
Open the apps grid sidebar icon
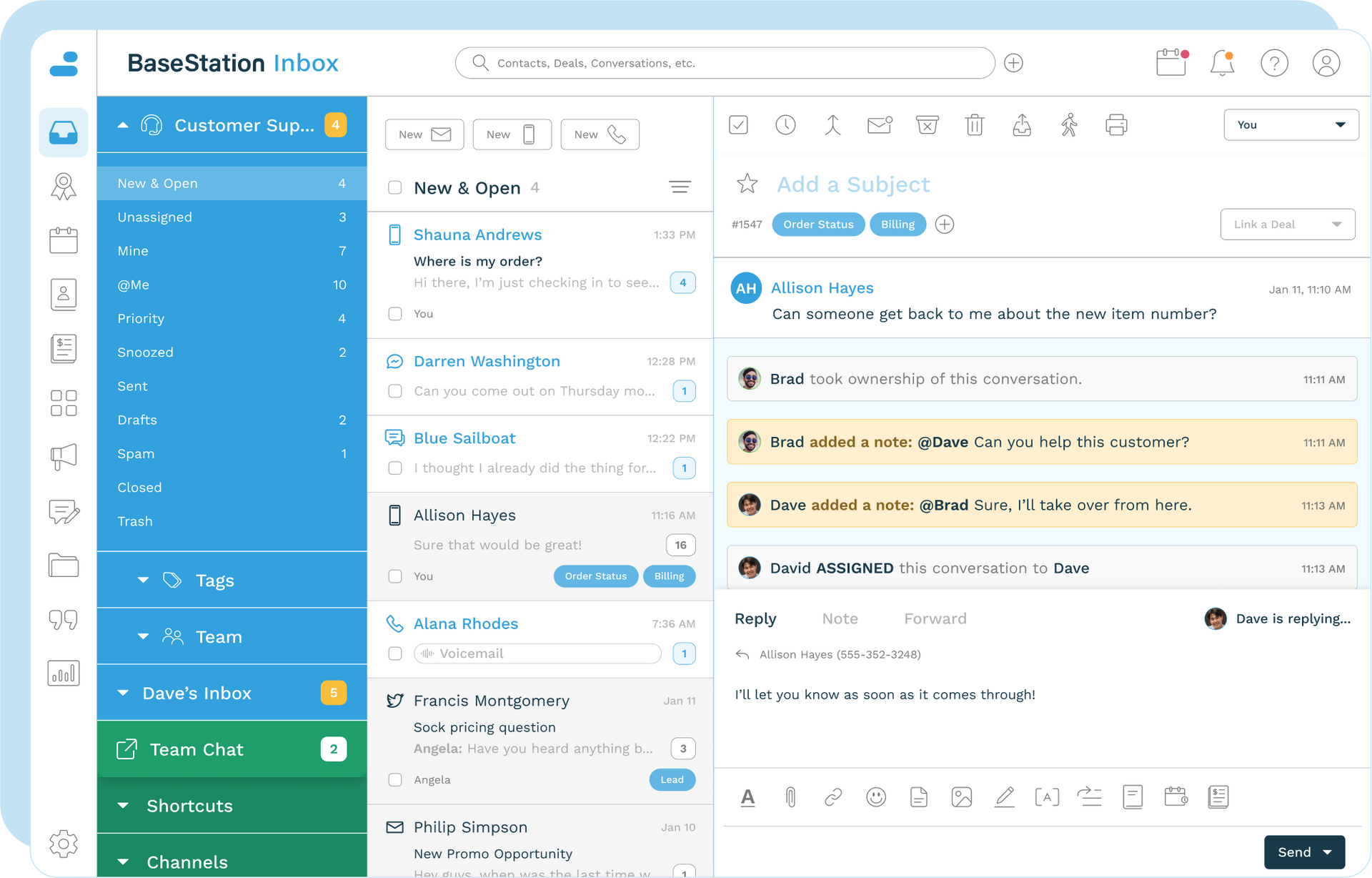(64, 403)
